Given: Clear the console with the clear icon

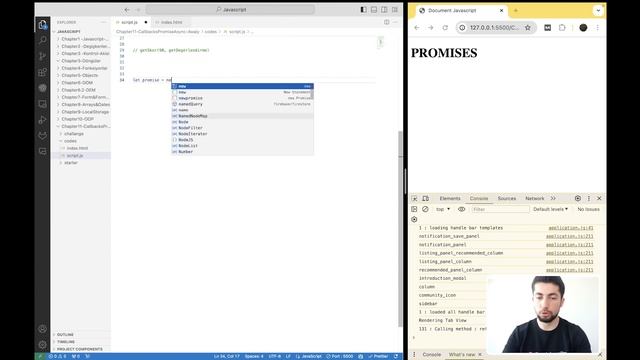Looking at the screenshot, I should point(425,209).
